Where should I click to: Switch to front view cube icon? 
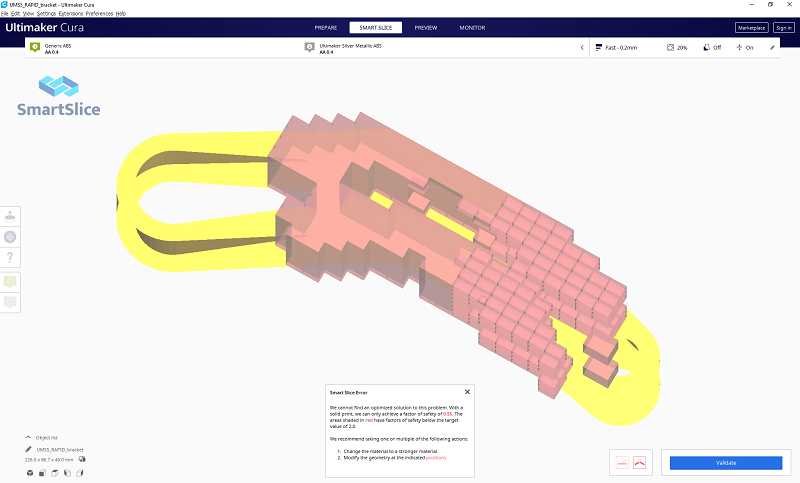pos(41,472)
